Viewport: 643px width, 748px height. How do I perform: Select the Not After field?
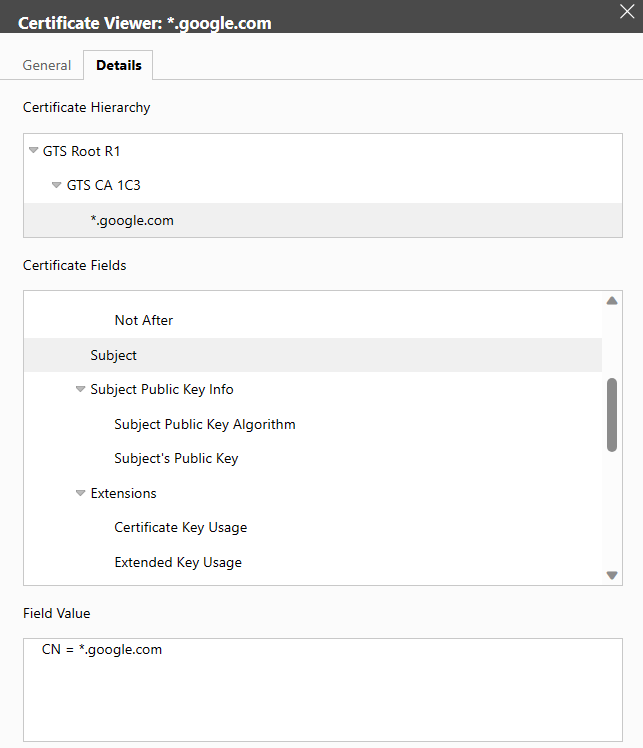[144, 321]
